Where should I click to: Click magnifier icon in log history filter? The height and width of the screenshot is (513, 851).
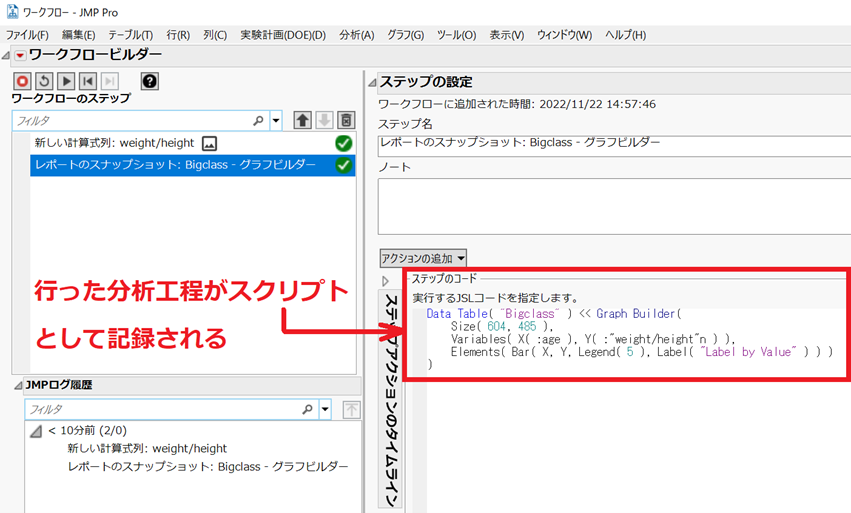pyautogui.click(x=307, y=409)
